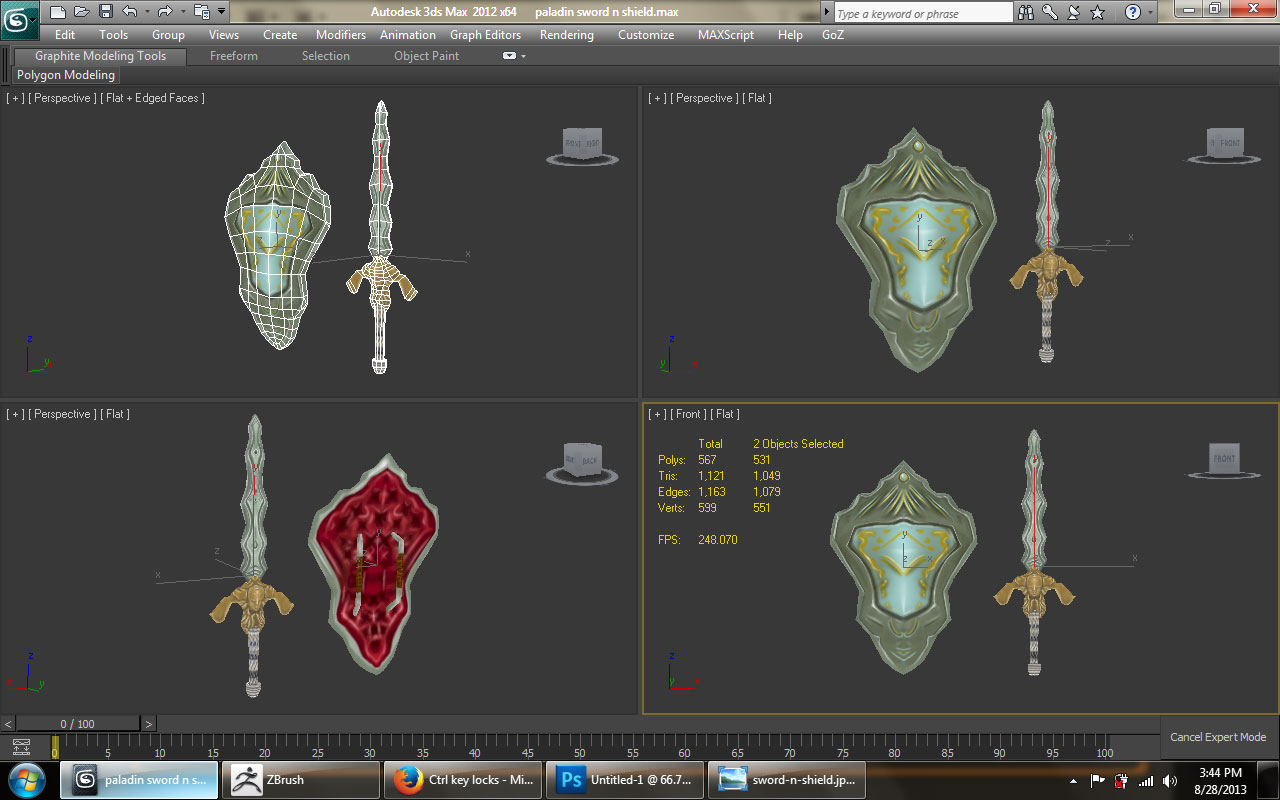The height and width of the screenshot is (800, 1280).
Task: Click the FPS 248.070 readout
Action: tap(697, 540)
